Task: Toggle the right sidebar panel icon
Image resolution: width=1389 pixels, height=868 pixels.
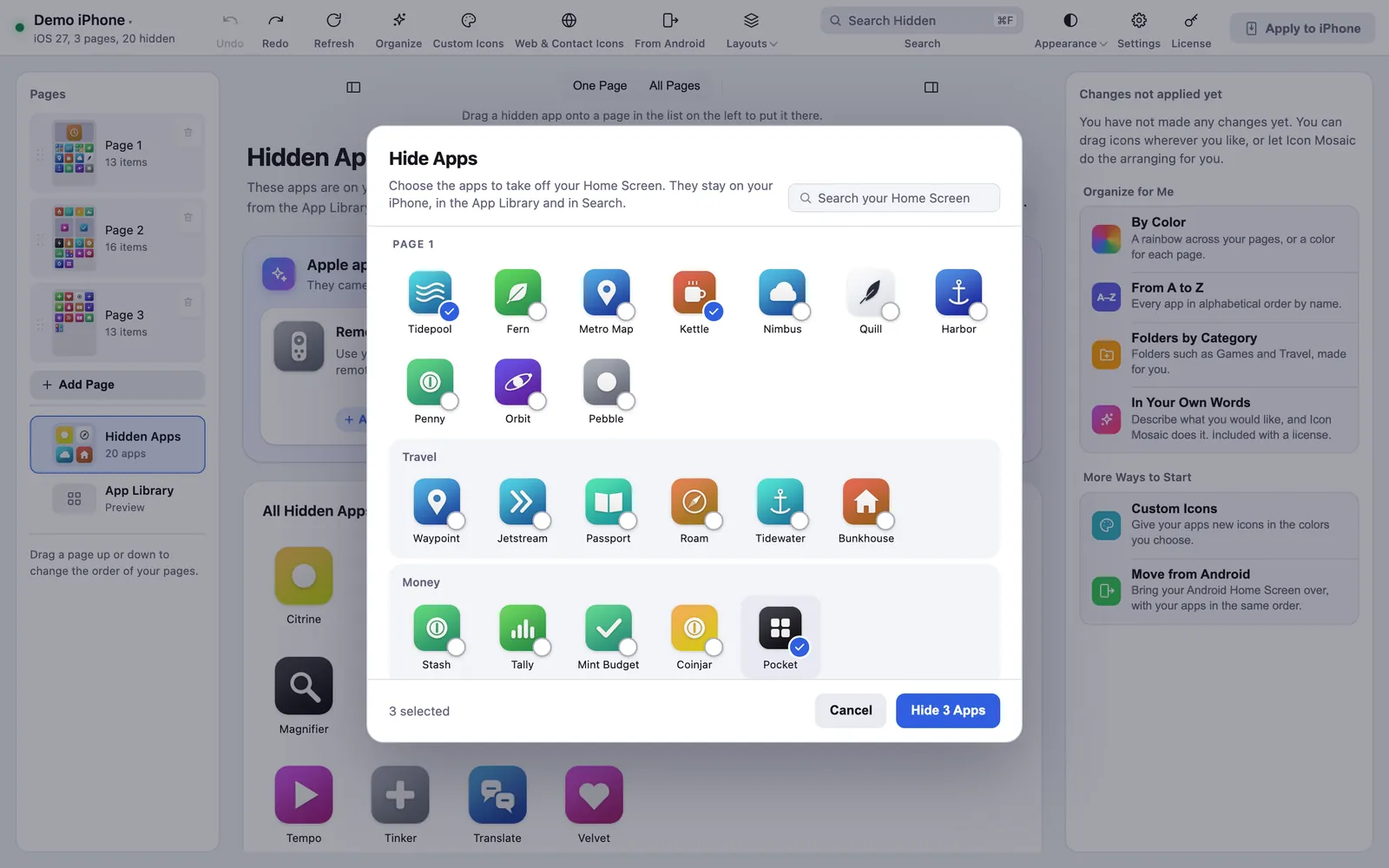Action: tap(931, 87)
